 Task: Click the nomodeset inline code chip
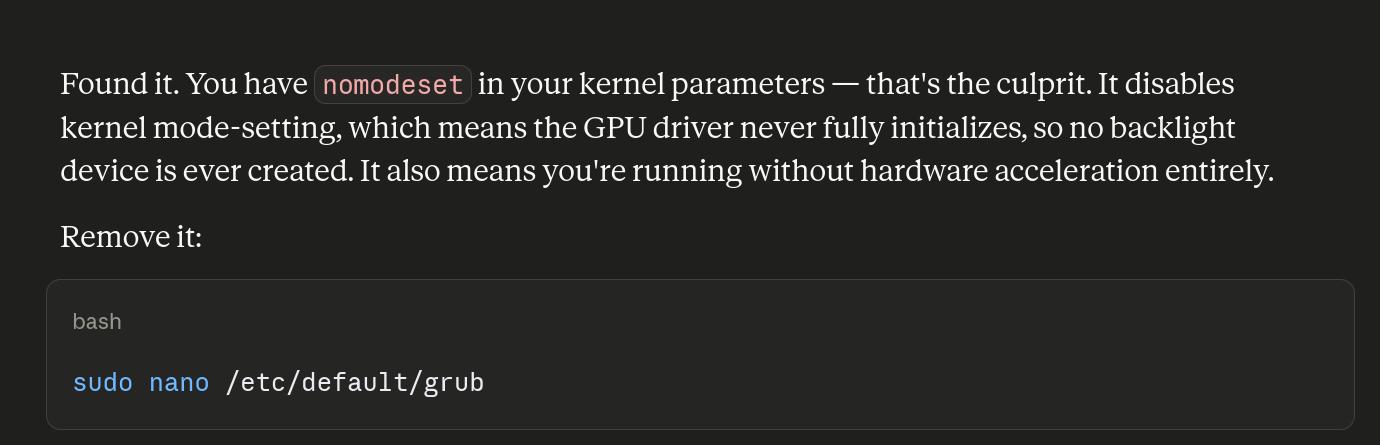tap(393, 85)
